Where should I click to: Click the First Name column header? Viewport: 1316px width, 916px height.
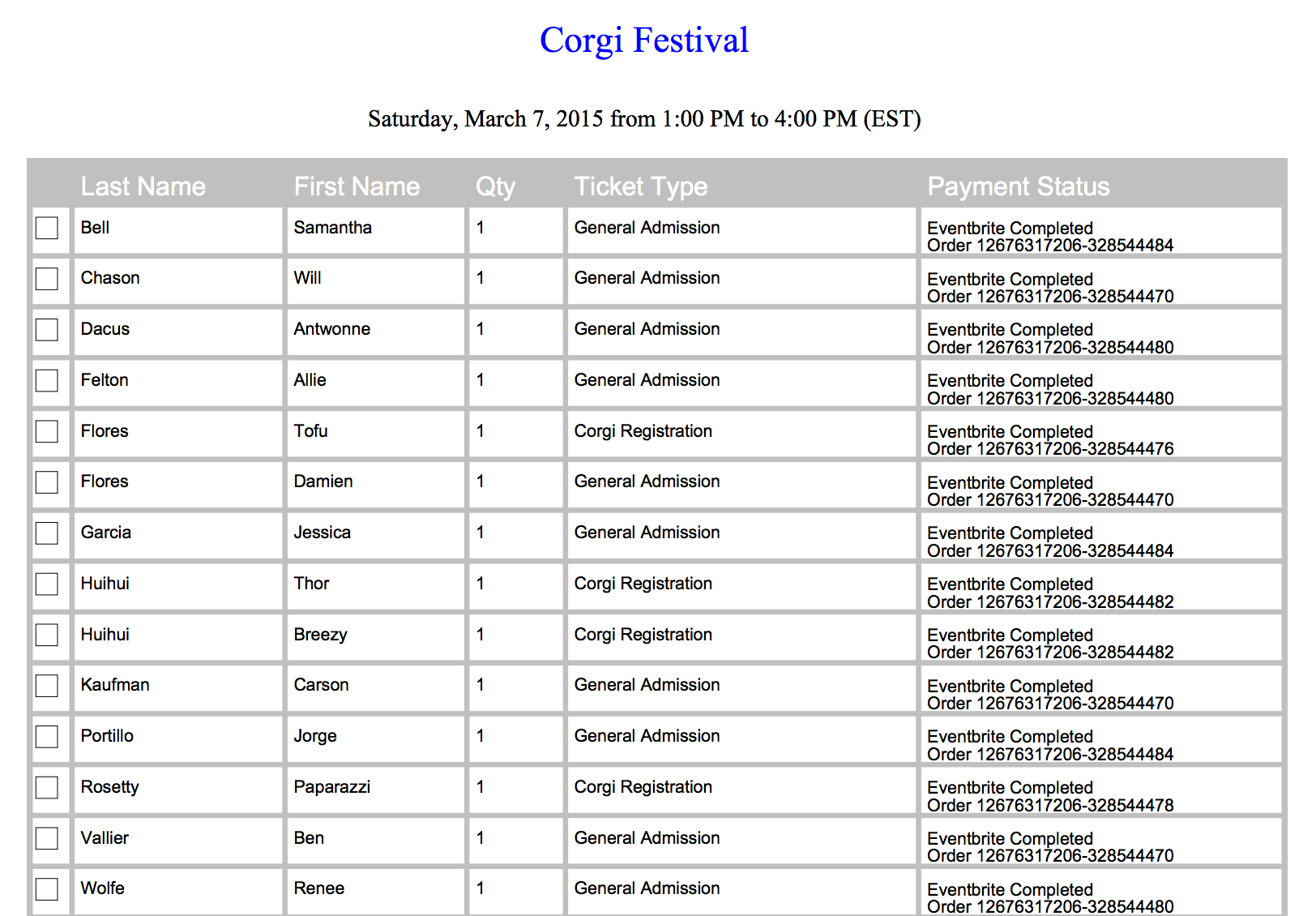pyautogui.click(x=357, y=186)
